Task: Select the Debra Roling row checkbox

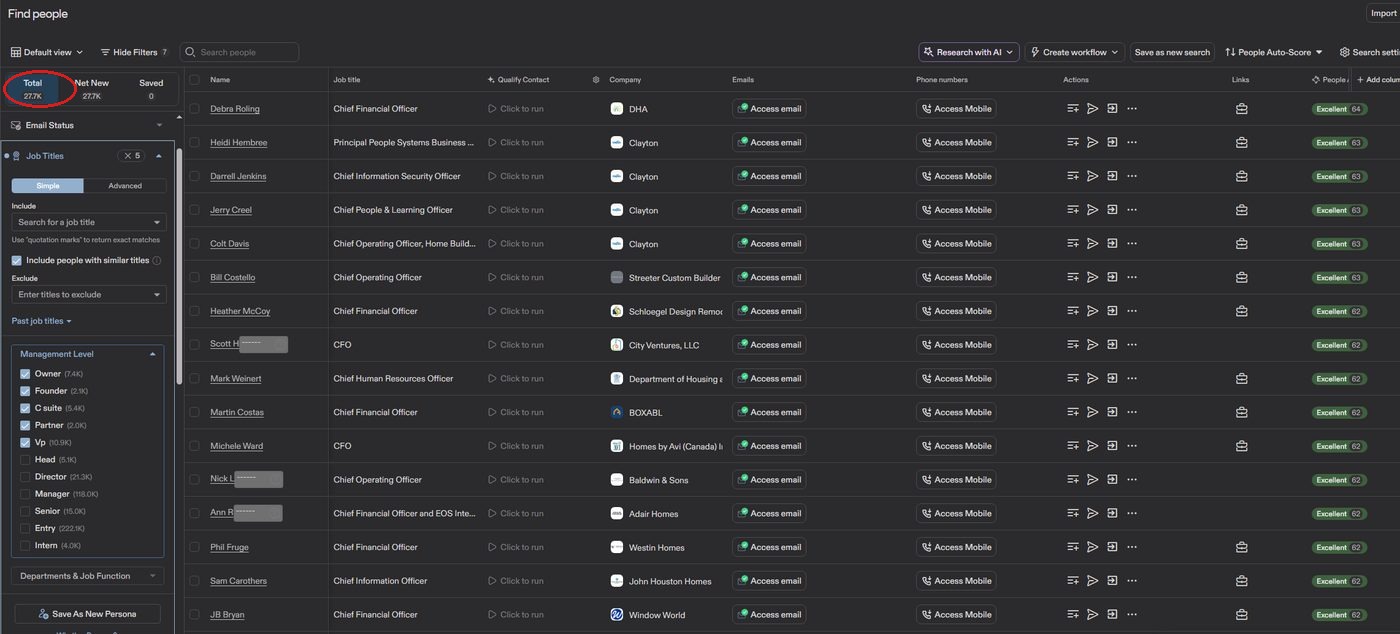Action: click(194, 109)
